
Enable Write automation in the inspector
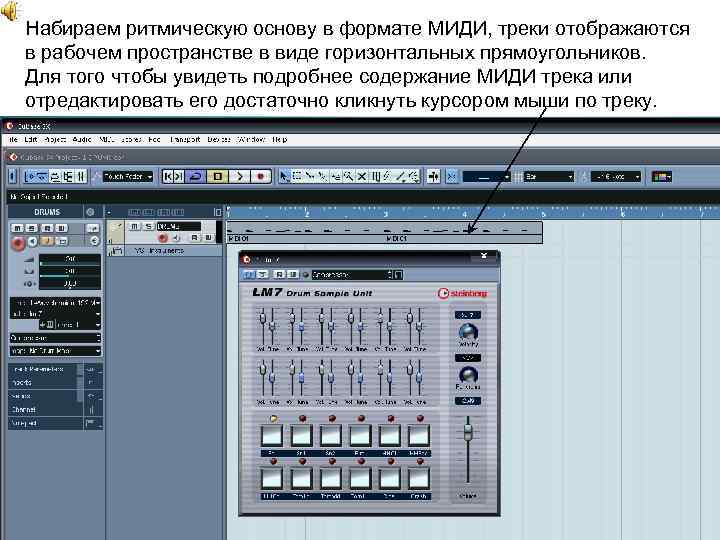[x=61, y=228]
